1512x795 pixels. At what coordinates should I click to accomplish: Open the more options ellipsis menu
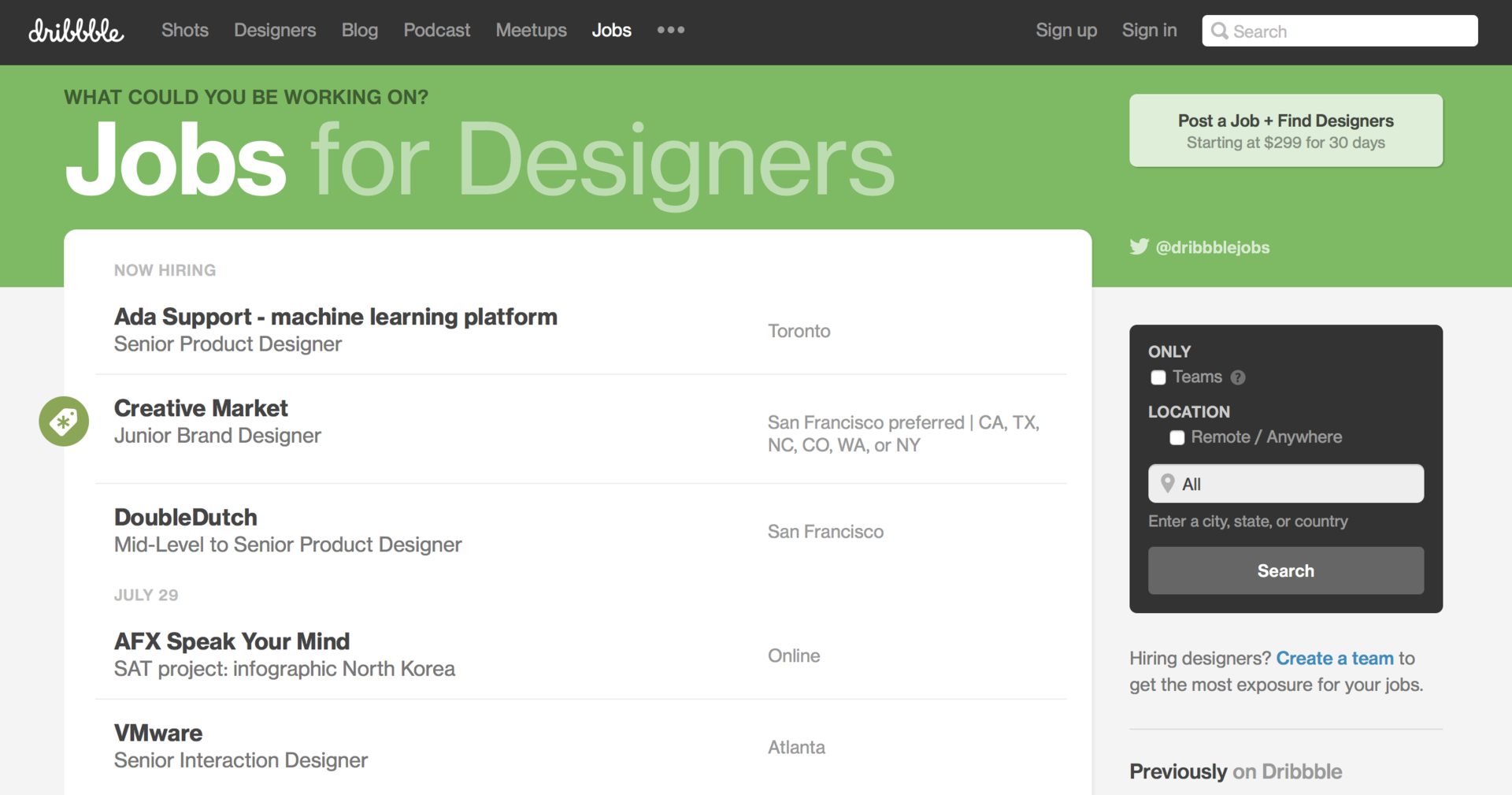[x=671, y=30]
